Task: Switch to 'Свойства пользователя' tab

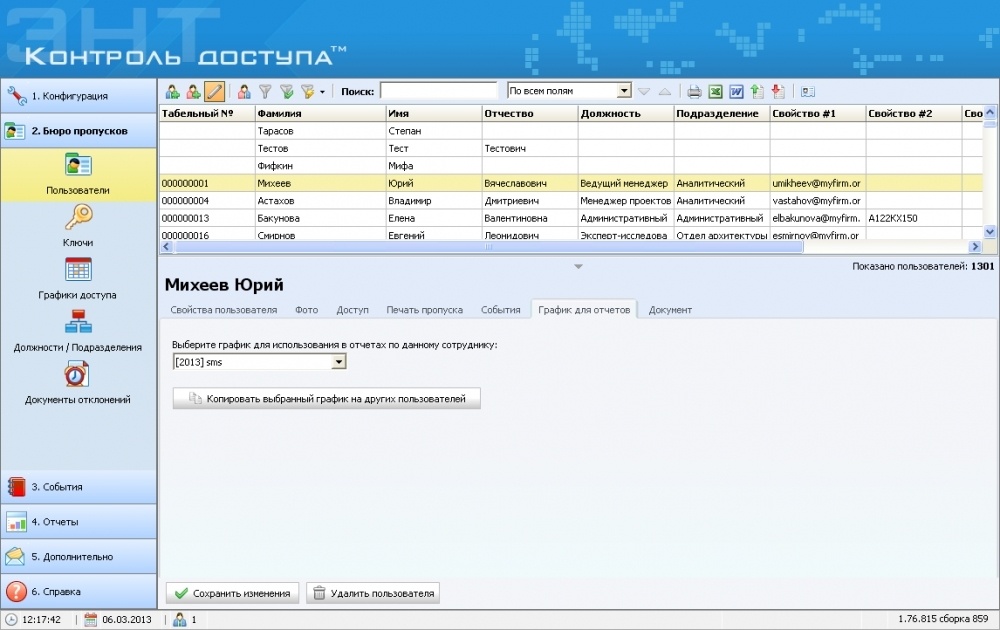Action: pyautogui.click(x=224, y=310)
